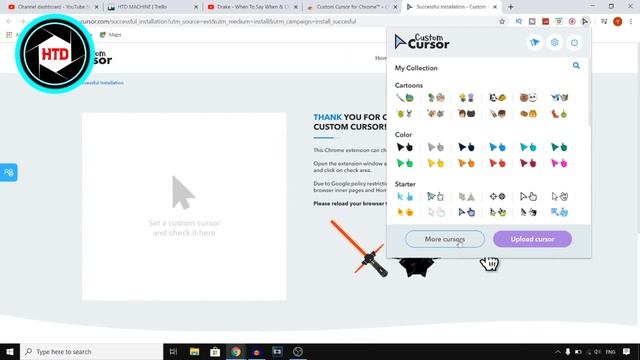The height and width of the screenshot is (360, 640).
Task: Open Chrome three-dot menu
Action: (631, 21)
